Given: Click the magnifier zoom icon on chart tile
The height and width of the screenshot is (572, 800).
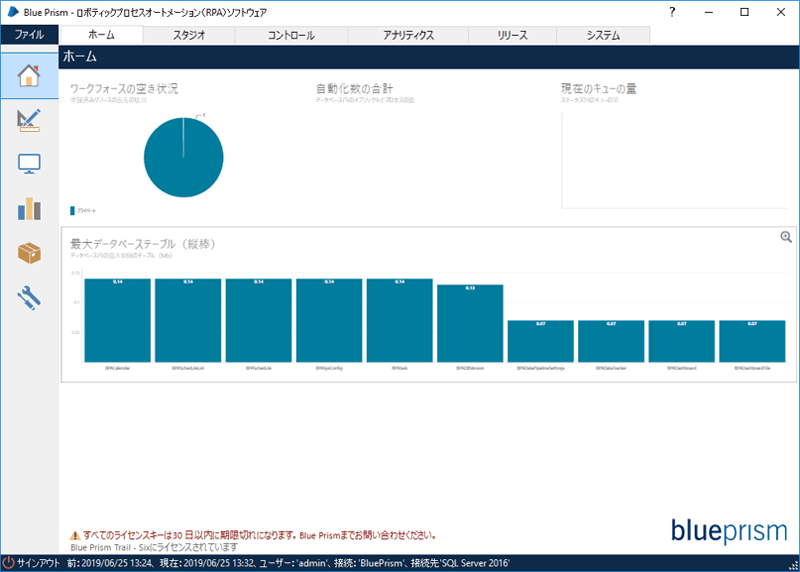Looking at the screenshot, I should [786, 237].
